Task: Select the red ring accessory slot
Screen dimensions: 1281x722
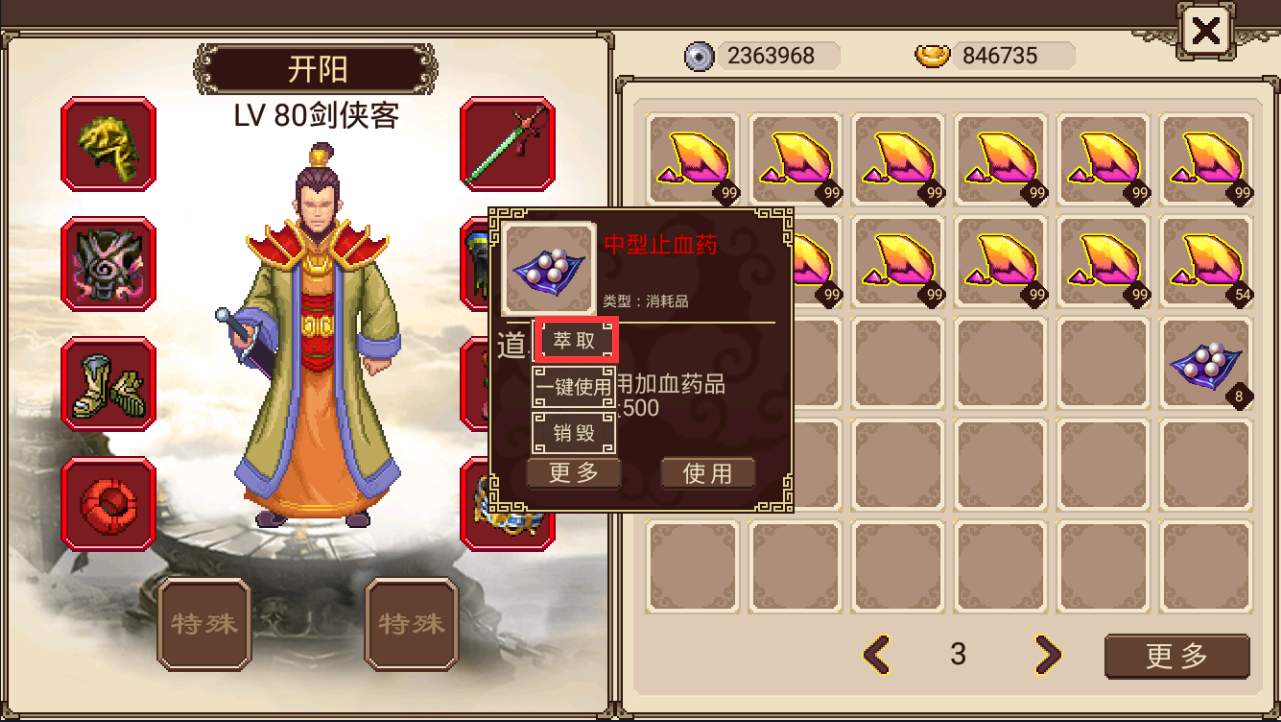Action: (x=108, y=504)
